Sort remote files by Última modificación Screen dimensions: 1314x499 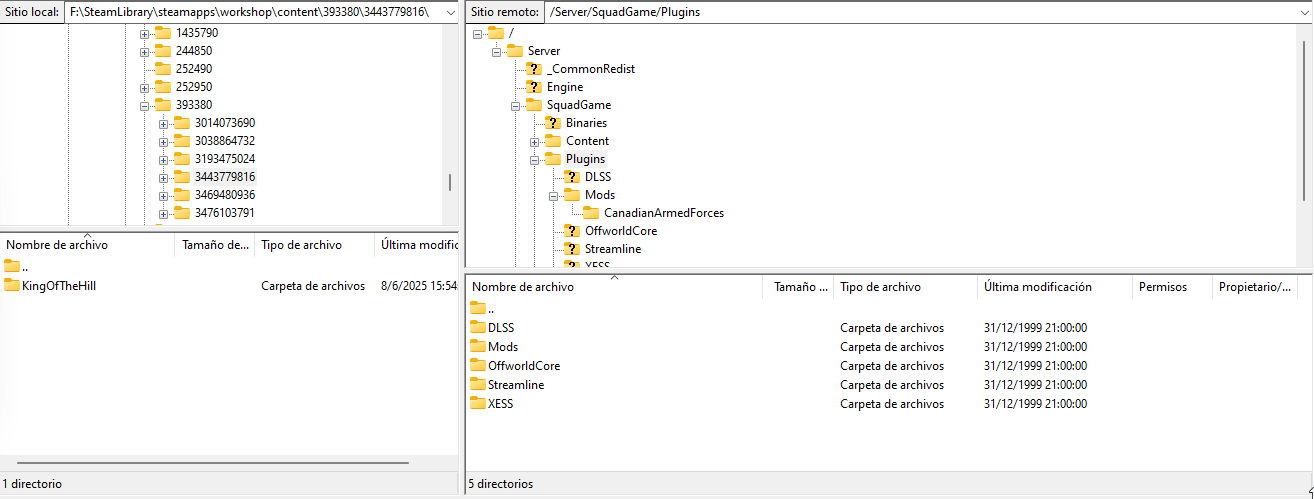click(1055, 287)
